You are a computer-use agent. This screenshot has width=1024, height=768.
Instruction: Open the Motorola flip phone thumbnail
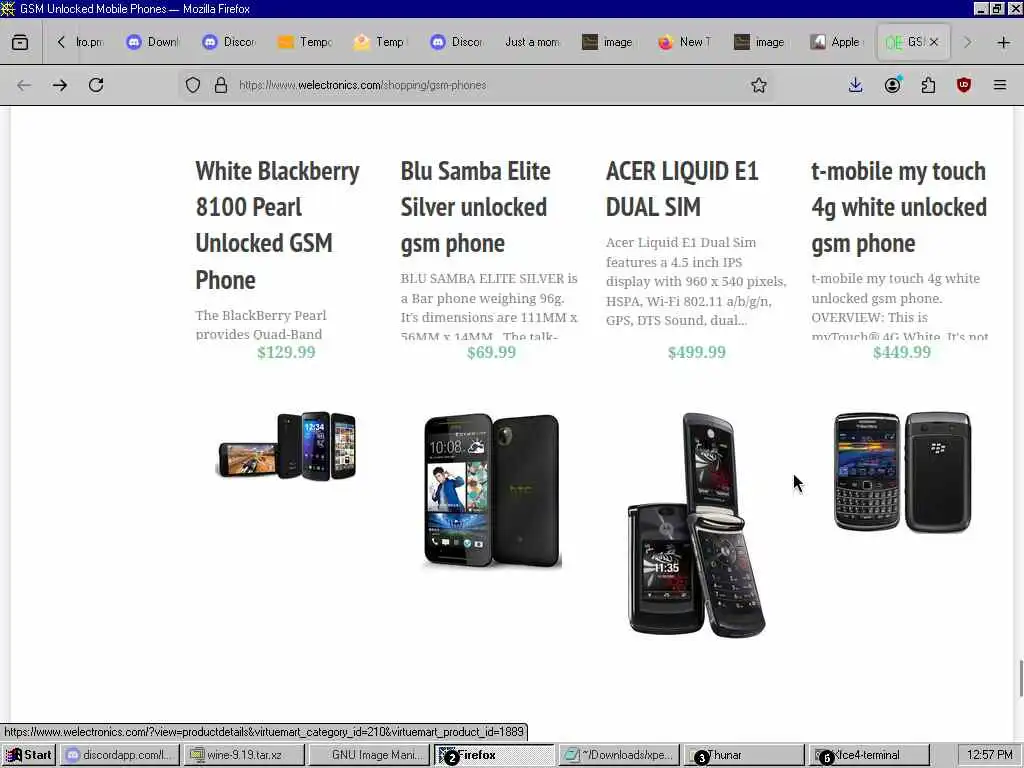pos(697,524)
